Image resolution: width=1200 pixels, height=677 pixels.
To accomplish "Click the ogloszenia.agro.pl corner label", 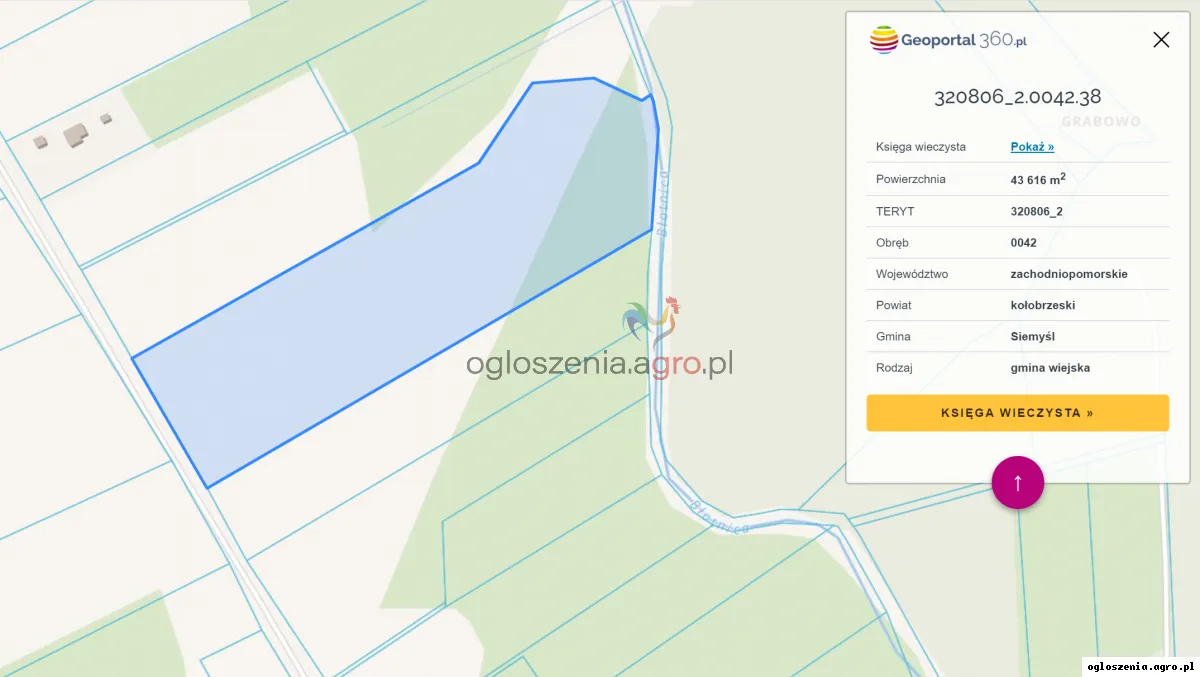I will coord(1141,667).
